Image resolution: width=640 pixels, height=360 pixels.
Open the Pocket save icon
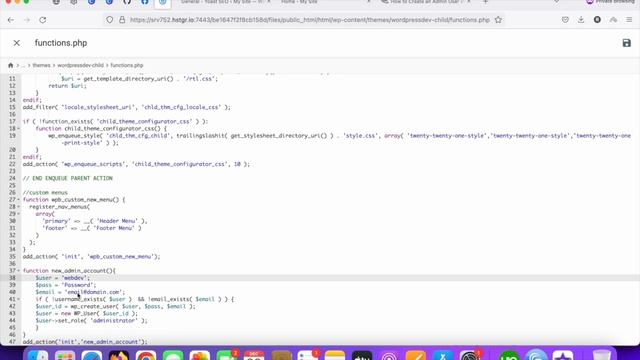click(x=565, y=20)
